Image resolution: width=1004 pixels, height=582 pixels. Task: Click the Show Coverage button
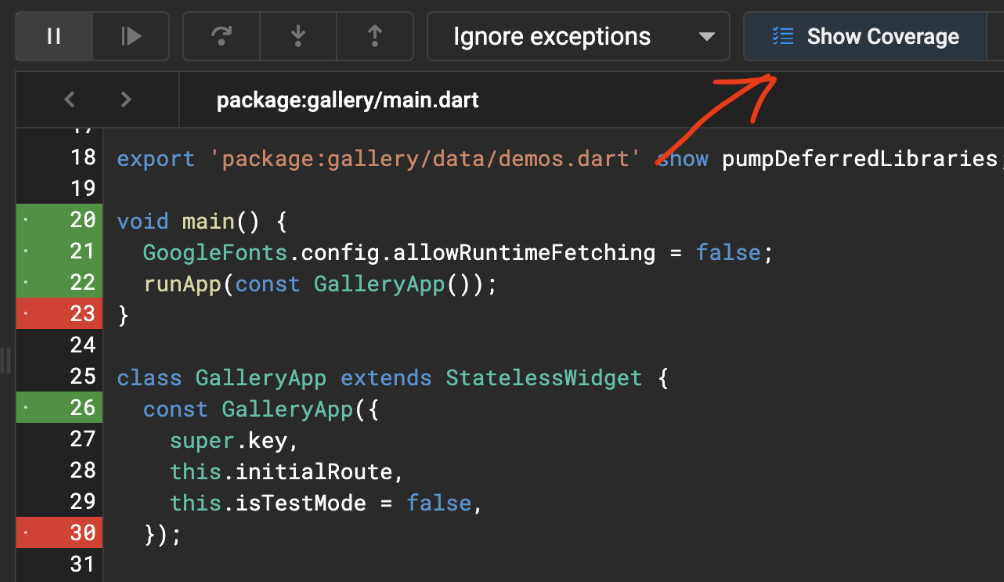(x=868, y=36)
